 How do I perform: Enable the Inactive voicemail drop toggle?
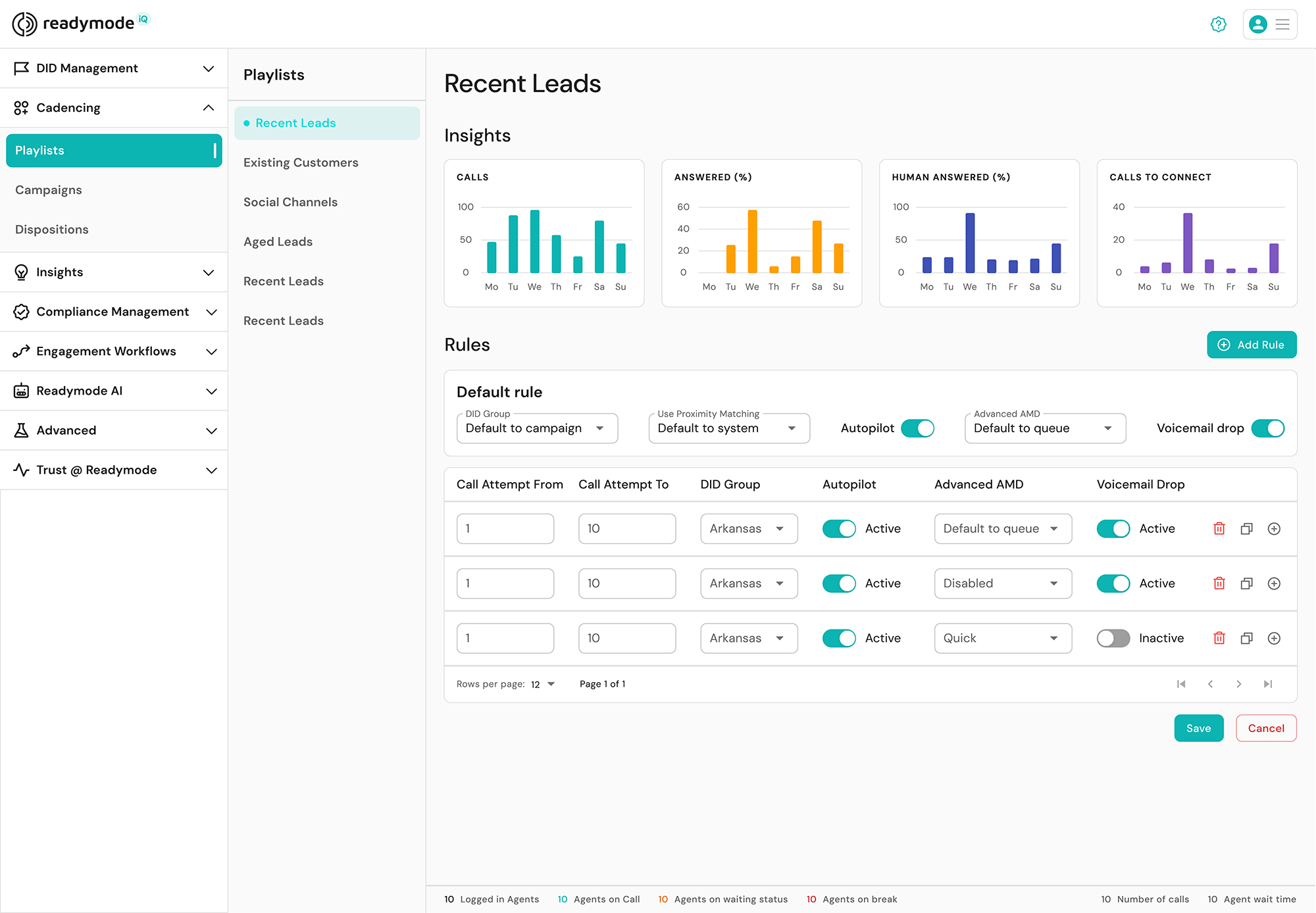tap(1113, 638)
